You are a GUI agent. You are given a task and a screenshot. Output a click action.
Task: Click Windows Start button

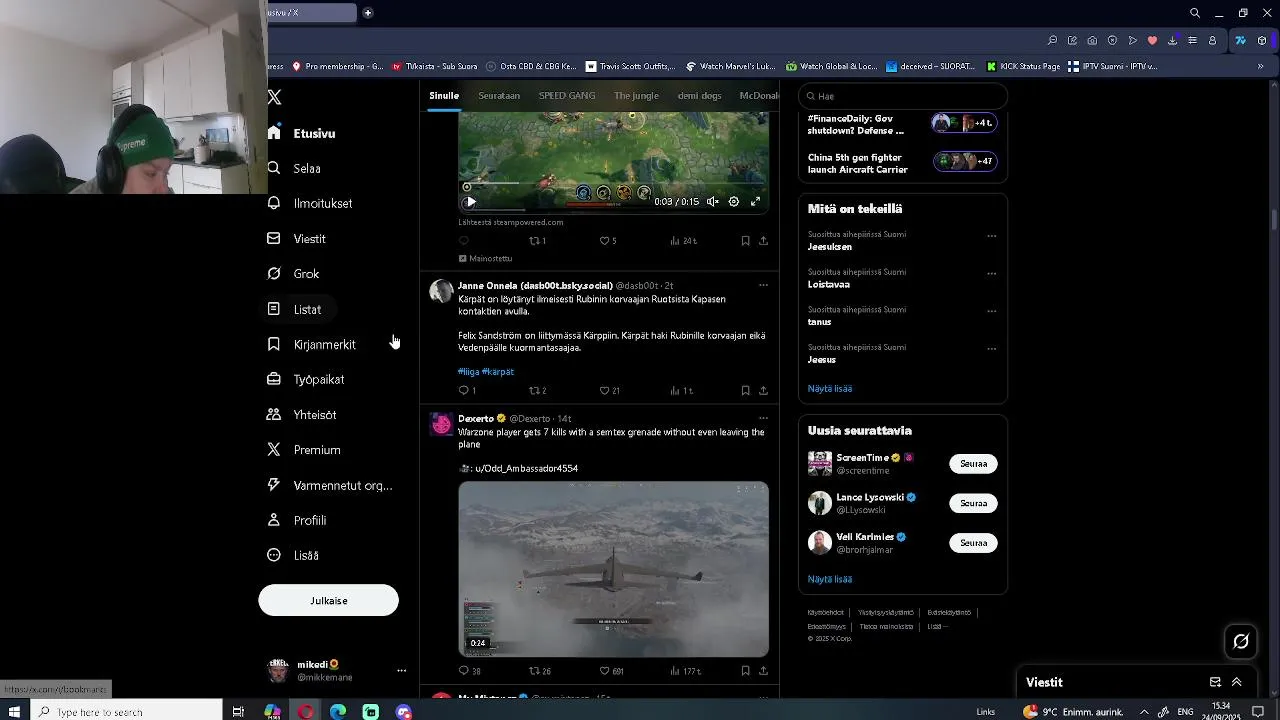coord(15,712)
